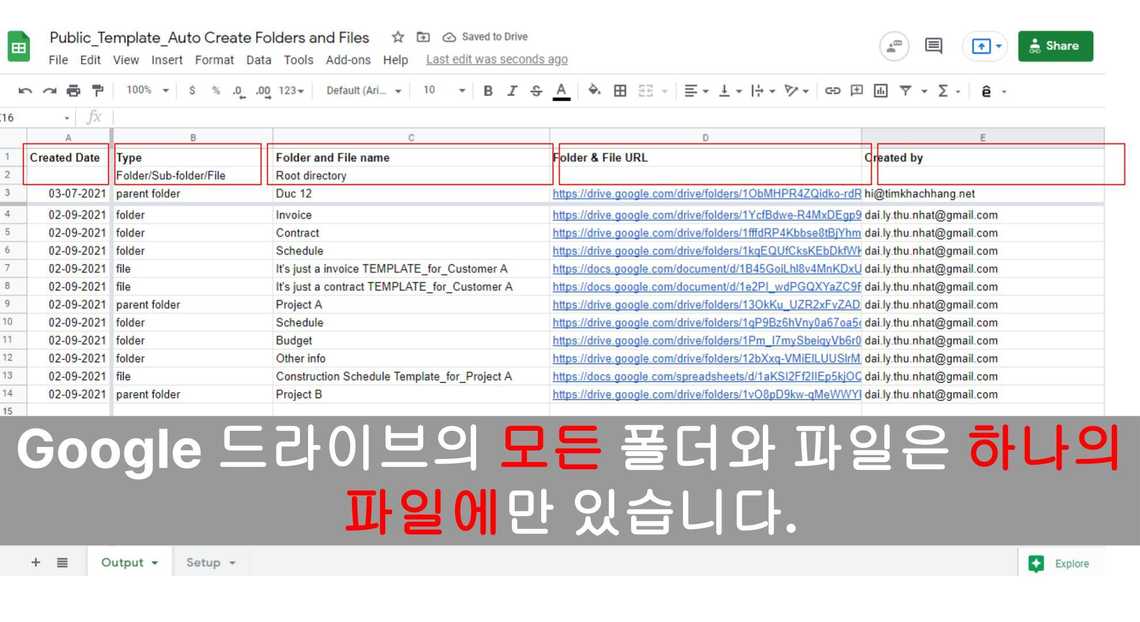
Task: Toggle italic formatting
Action: (x=512, y=91)
